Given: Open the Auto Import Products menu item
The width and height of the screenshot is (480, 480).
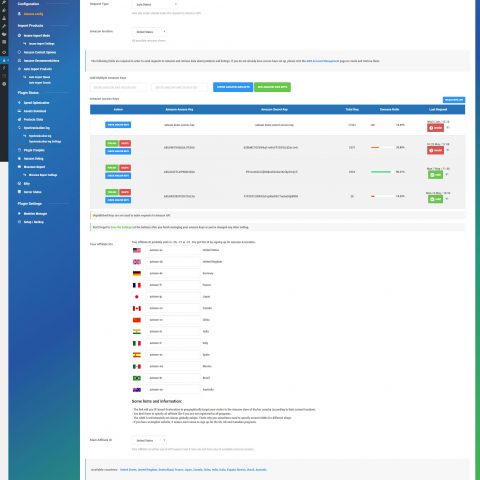Looking at the screenshot, I should (38, 69).
